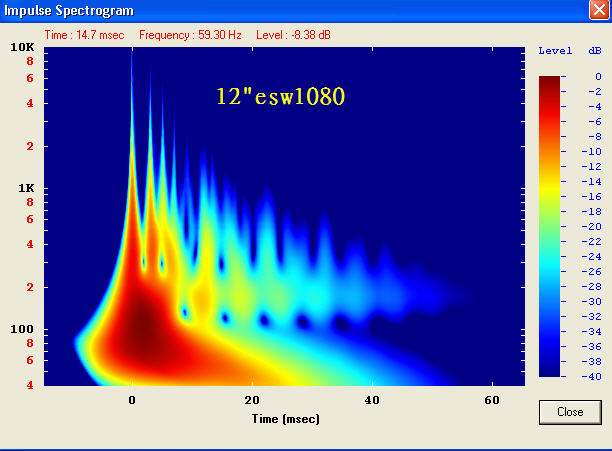Click the 0 time axis label
Viewport: 612px width, 451px height.
[132, 400]
